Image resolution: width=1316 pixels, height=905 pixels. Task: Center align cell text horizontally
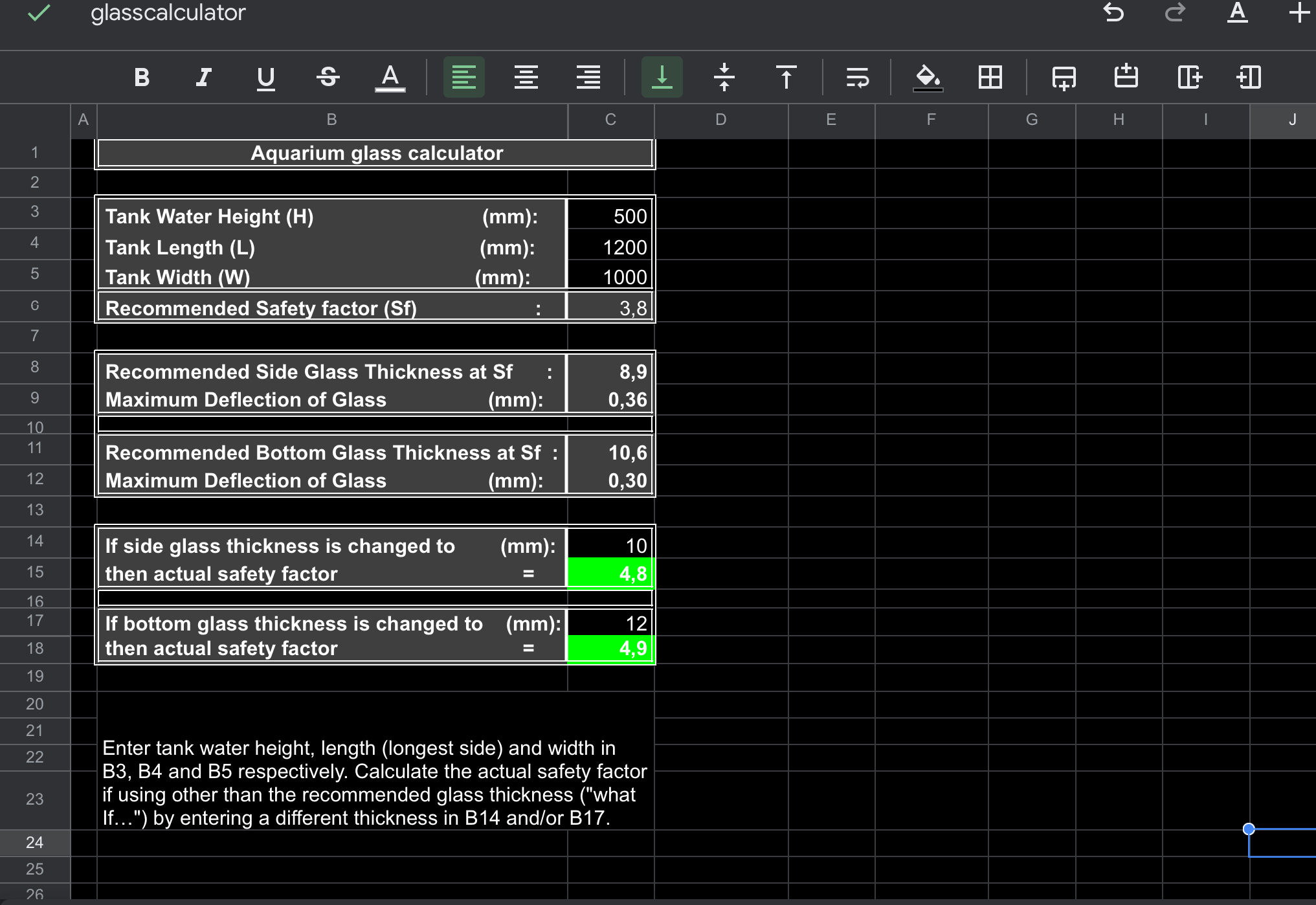tap(526, 77)
